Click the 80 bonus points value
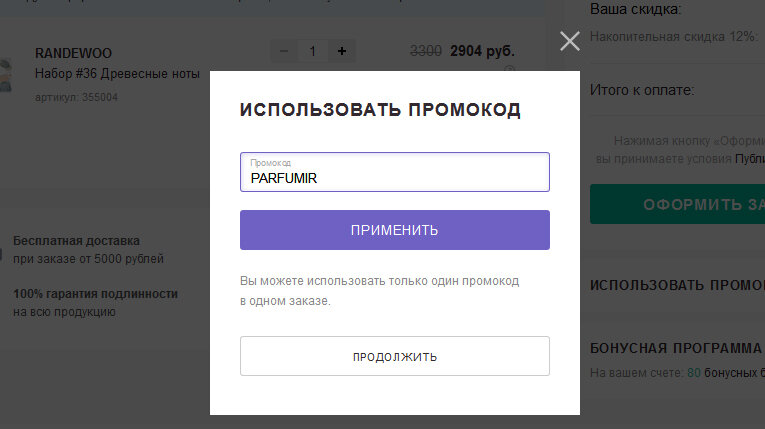Viewport: 765px width, 429px height. [x=694, y=373]
